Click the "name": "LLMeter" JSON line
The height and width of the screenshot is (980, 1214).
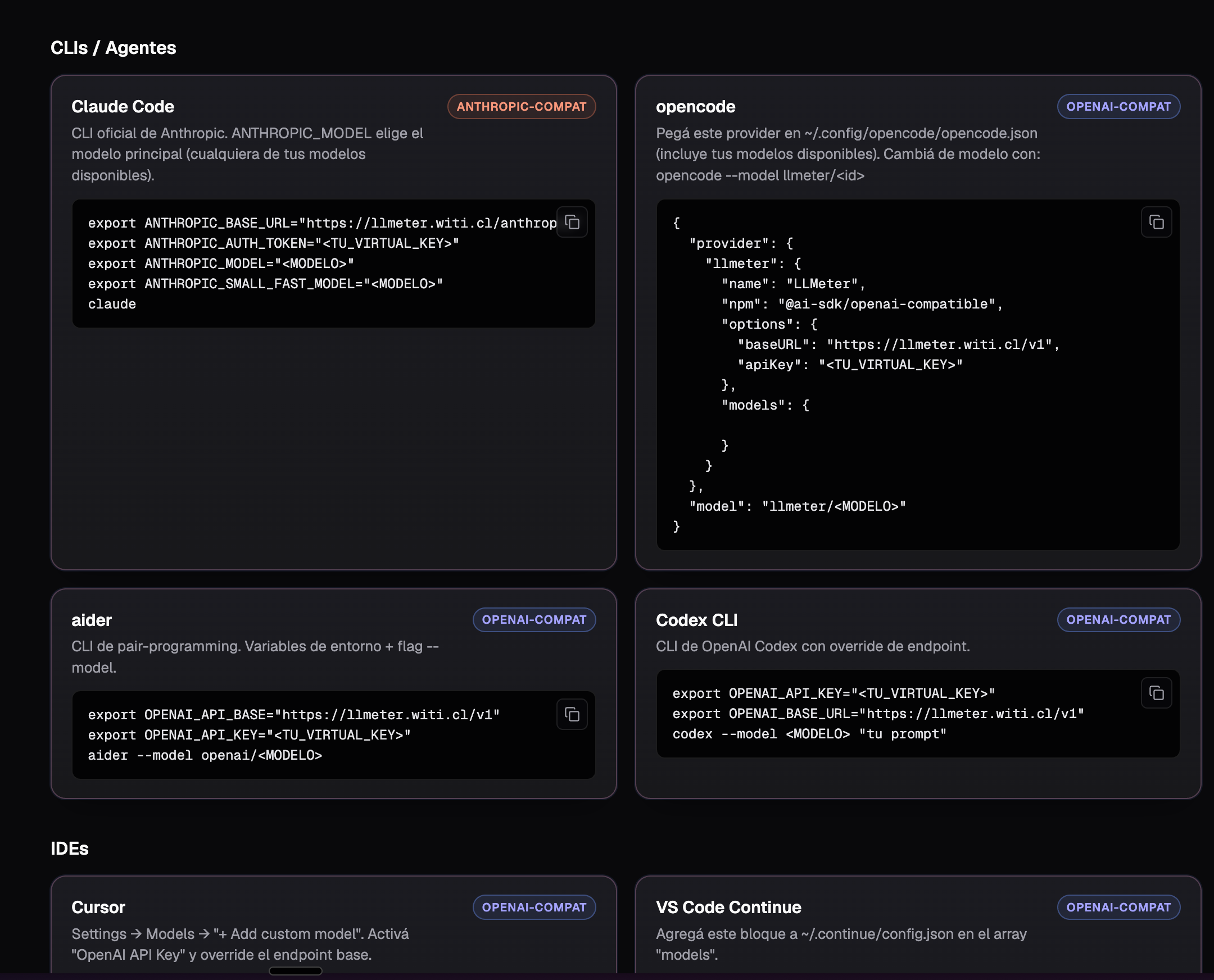point(794,284)
